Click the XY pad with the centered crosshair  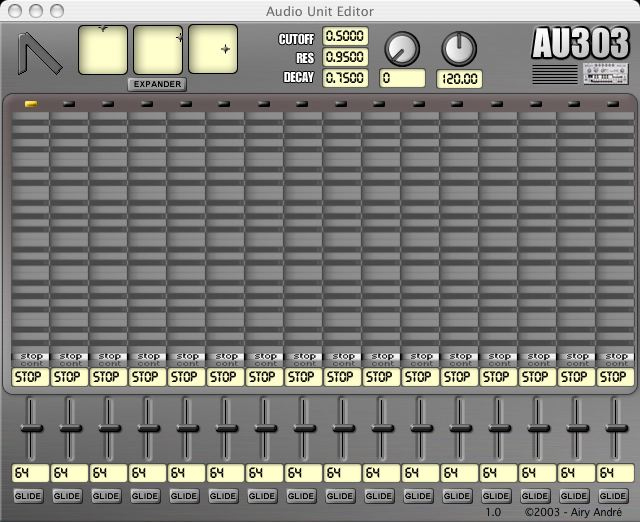pyautogui.click(x=213, y=49)
